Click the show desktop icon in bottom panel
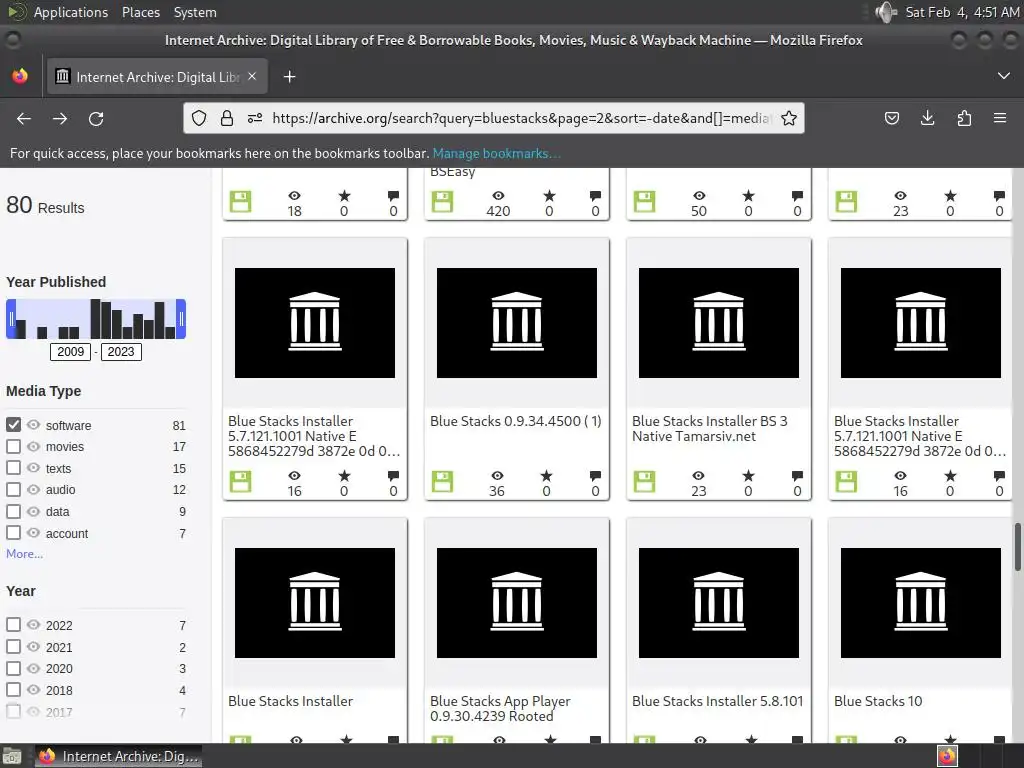1024x768 pixels. pos(11,756)
